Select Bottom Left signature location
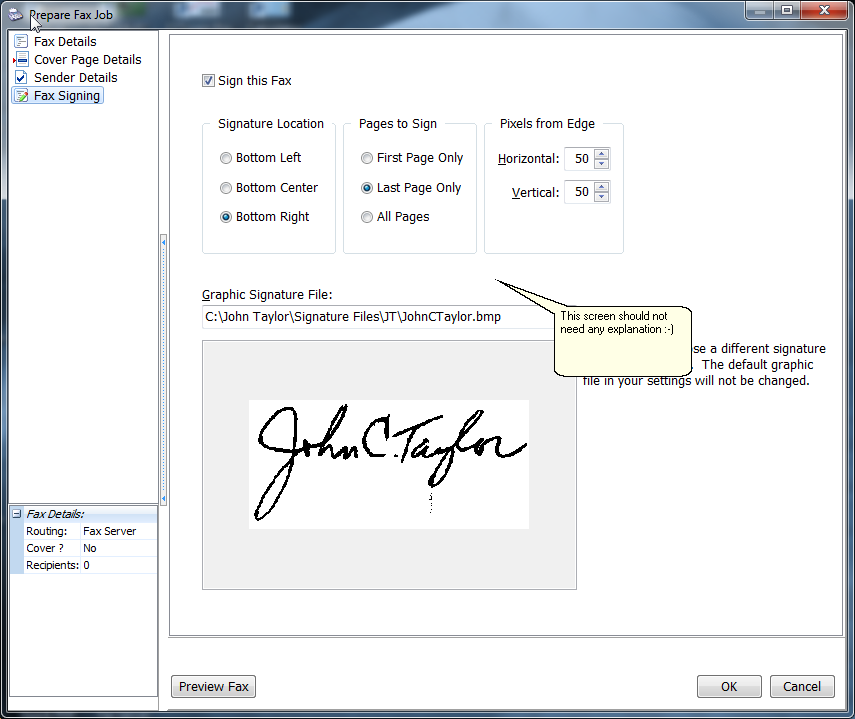 point(226,158)
